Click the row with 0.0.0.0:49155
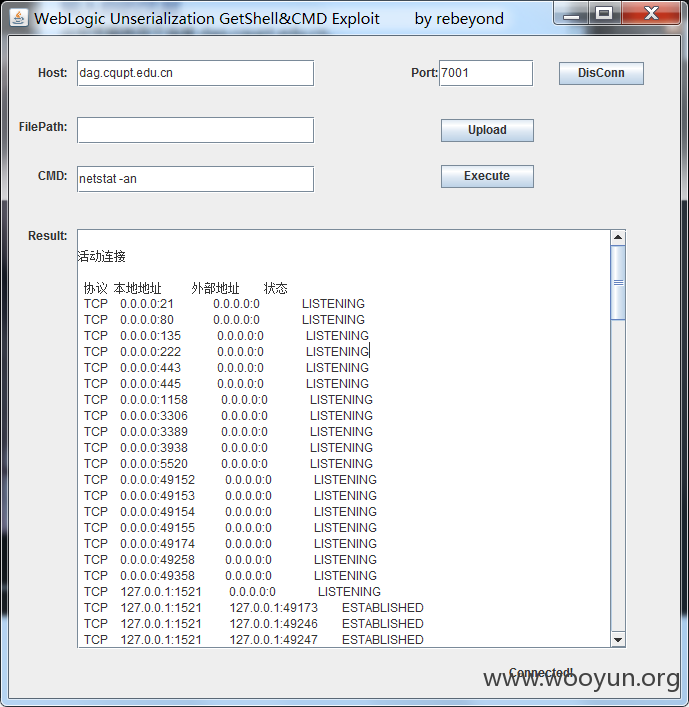 point(230,528)
